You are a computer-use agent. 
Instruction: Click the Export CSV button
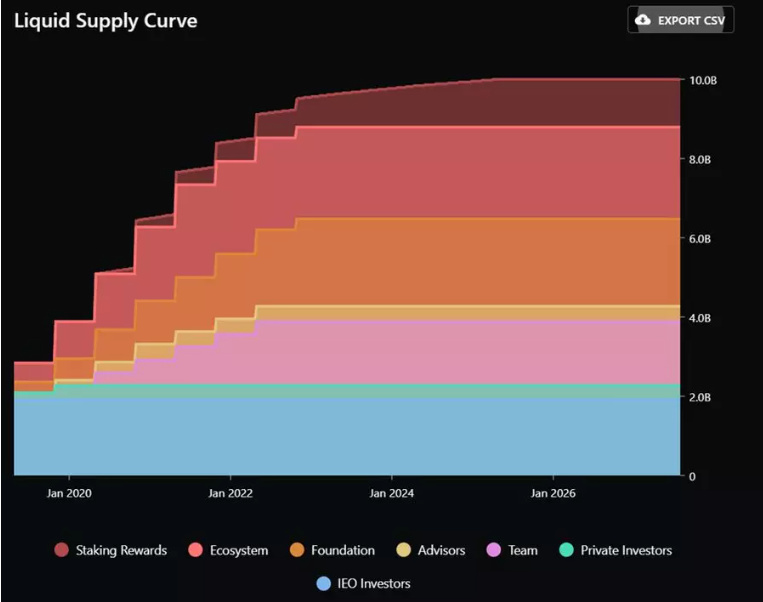coord(680,20)
